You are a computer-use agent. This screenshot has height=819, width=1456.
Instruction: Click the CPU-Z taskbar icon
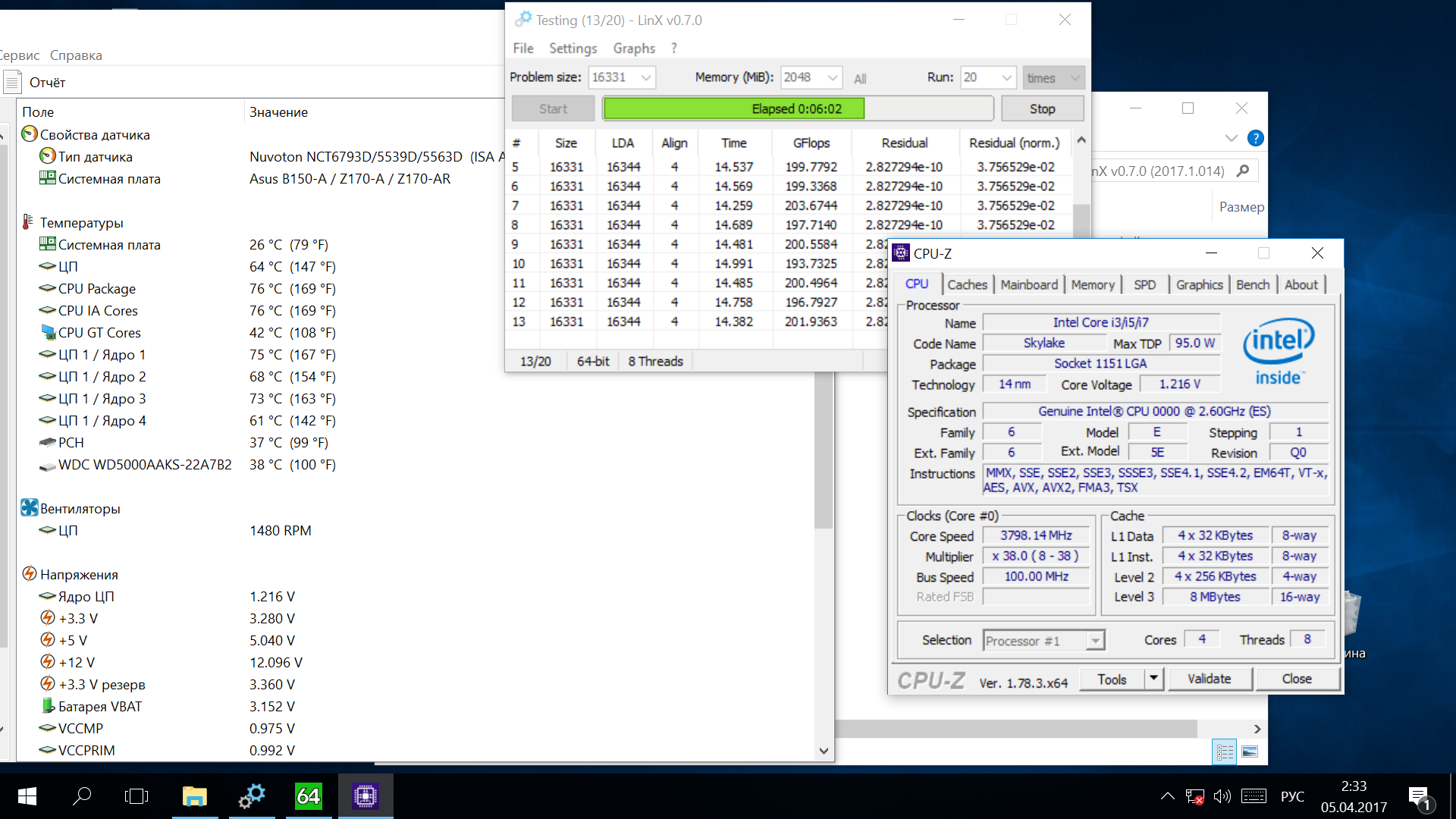tap(366, 796)
